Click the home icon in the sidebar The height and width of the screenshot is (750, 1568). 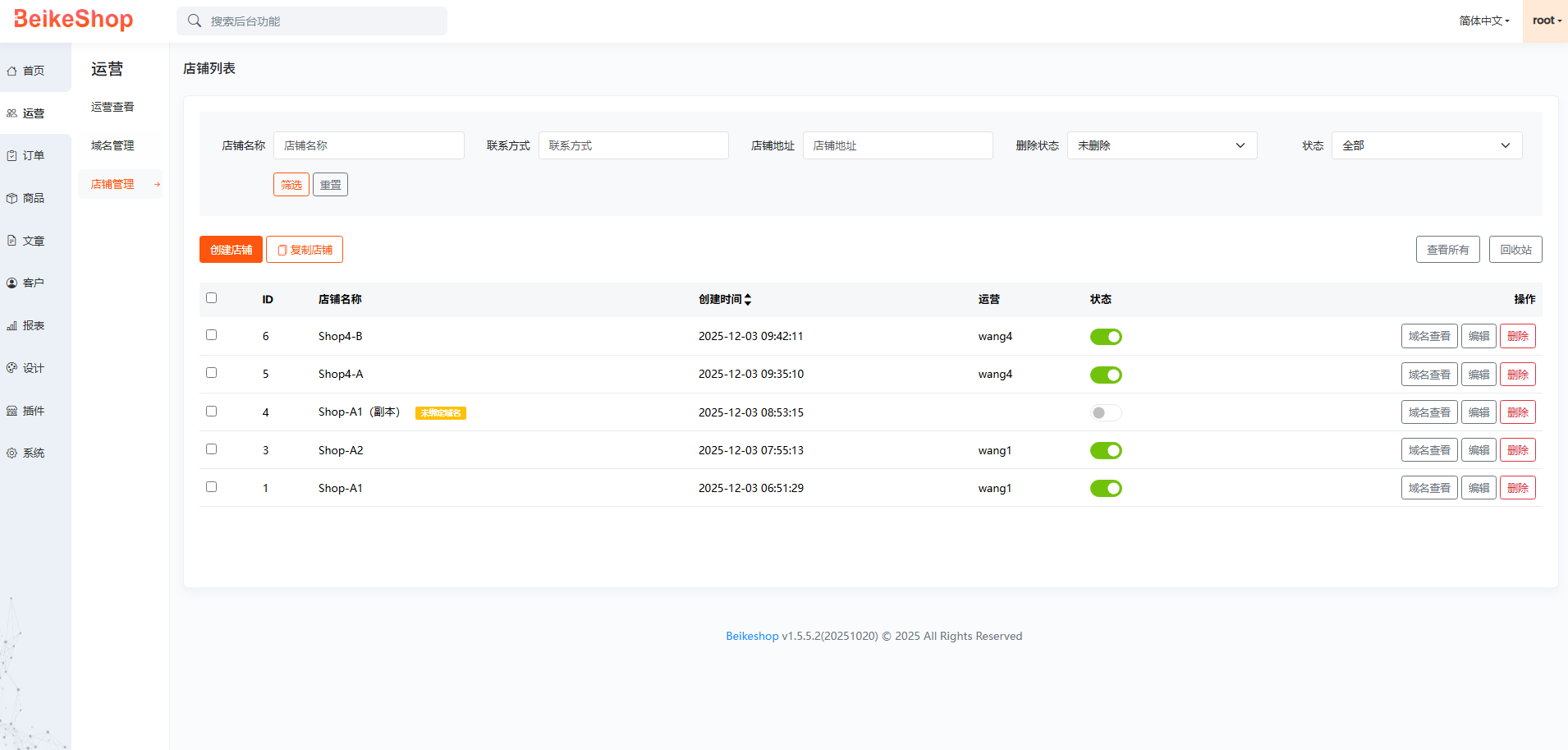pyautogui.click(x=12, y=71)
